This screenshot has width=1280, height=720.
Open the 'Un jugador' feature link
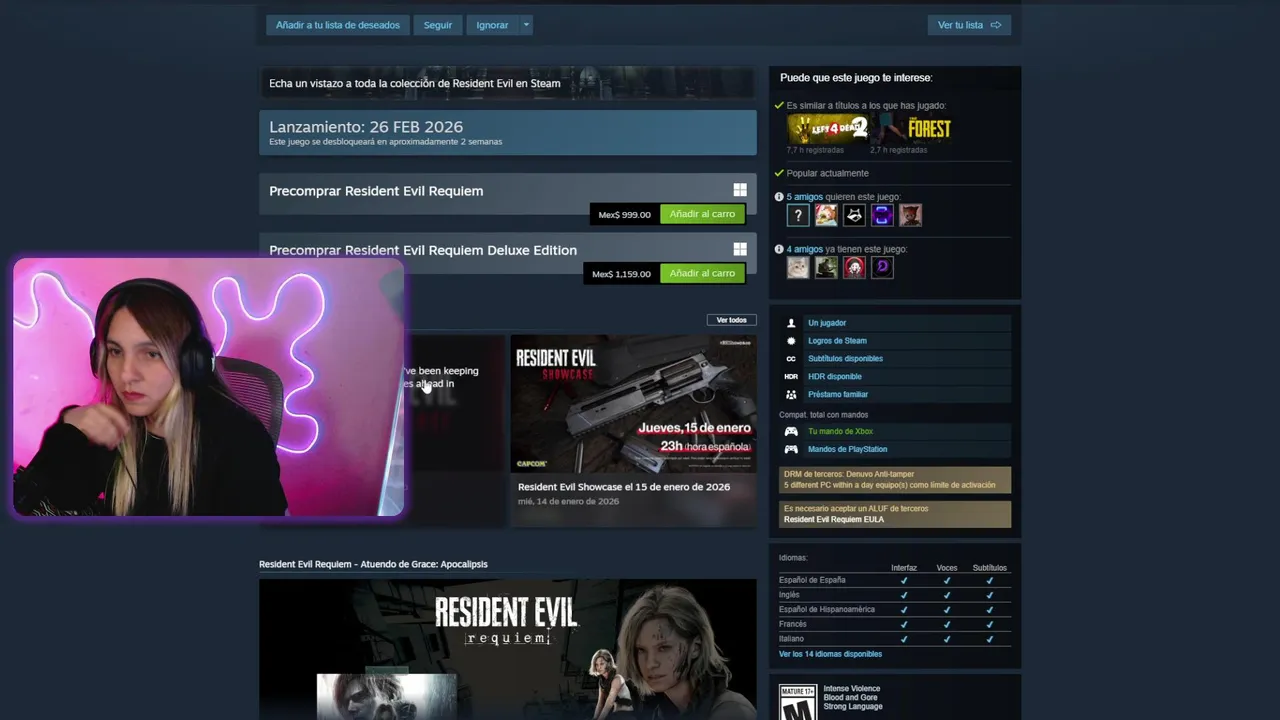pyautogui.click(x=827, y=323)
